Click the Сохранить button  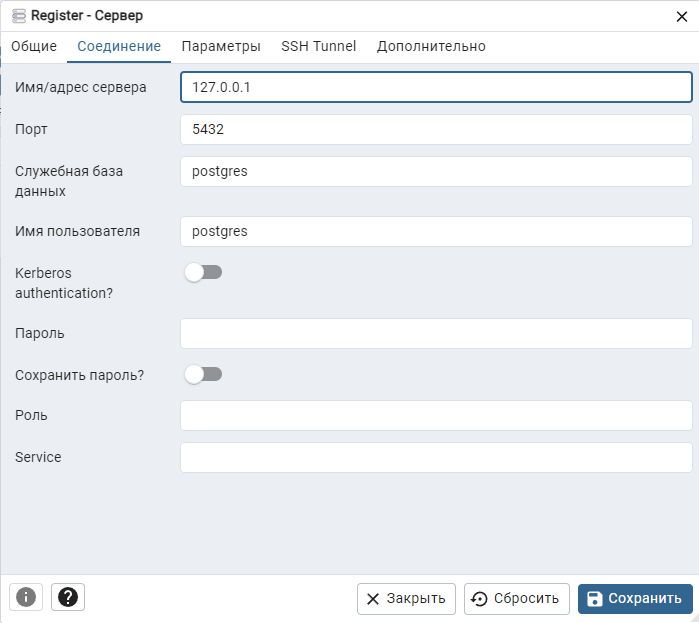[635, 598]
